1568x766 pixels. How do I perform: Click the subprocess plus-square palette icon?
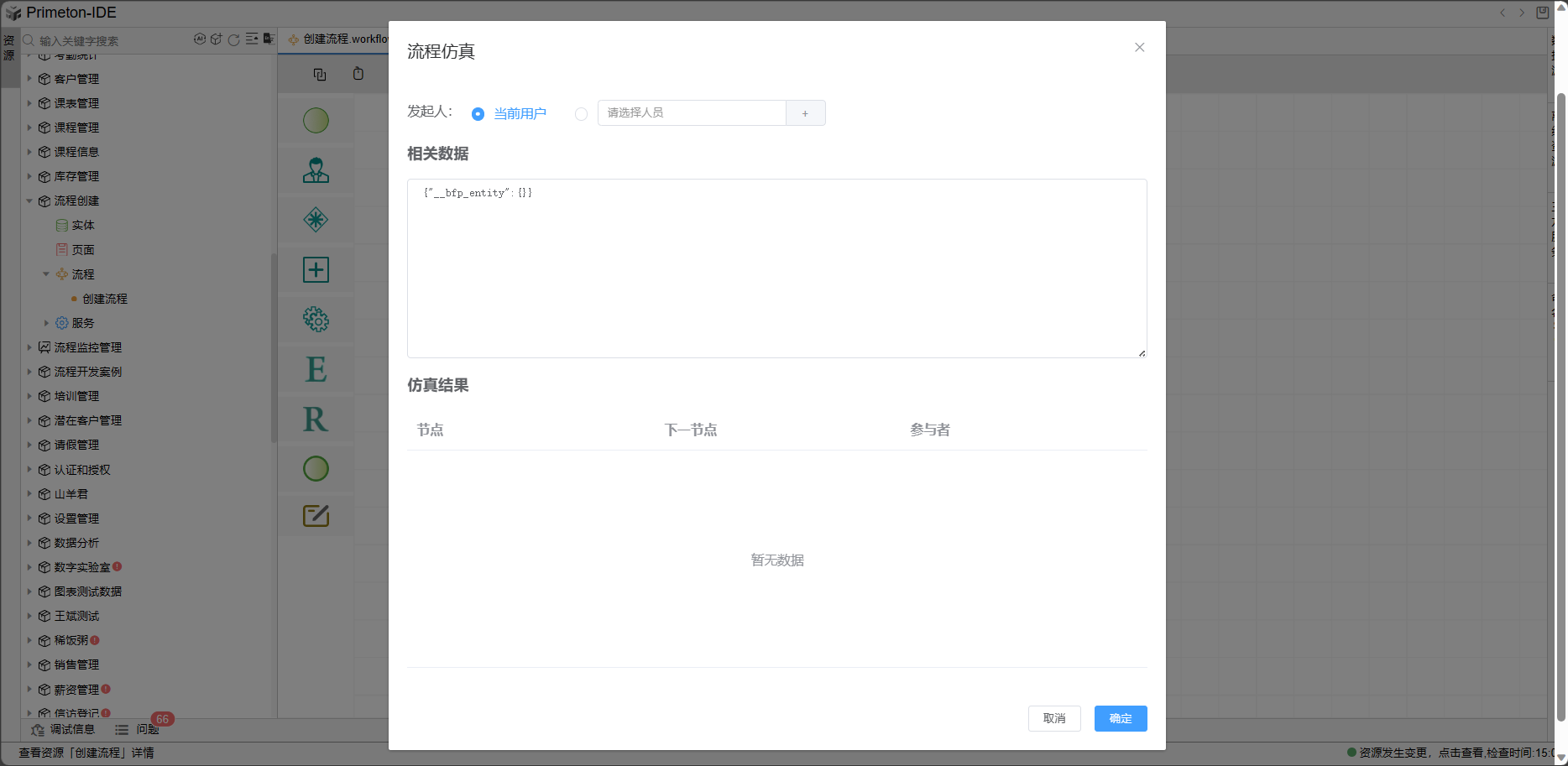316,269
